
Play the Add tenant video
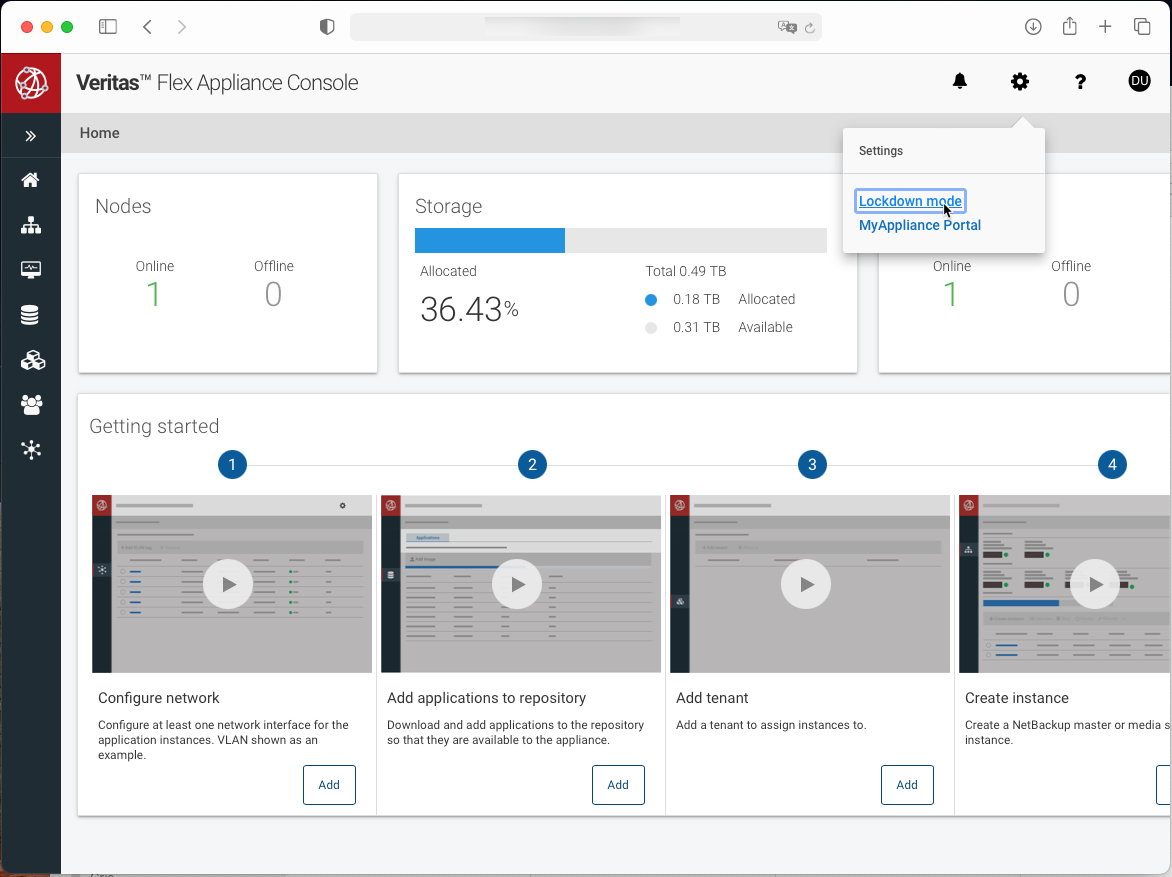[806, 584]
